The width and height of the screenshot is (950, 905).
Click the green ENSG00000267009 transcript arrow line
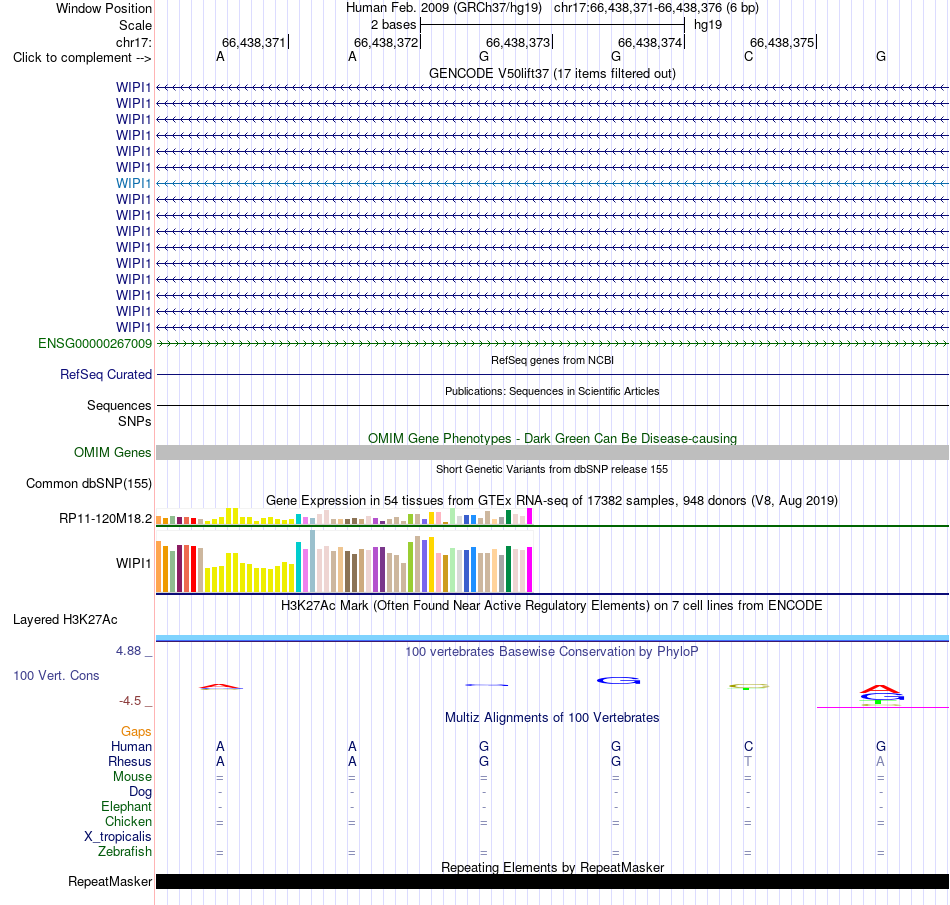552,343
